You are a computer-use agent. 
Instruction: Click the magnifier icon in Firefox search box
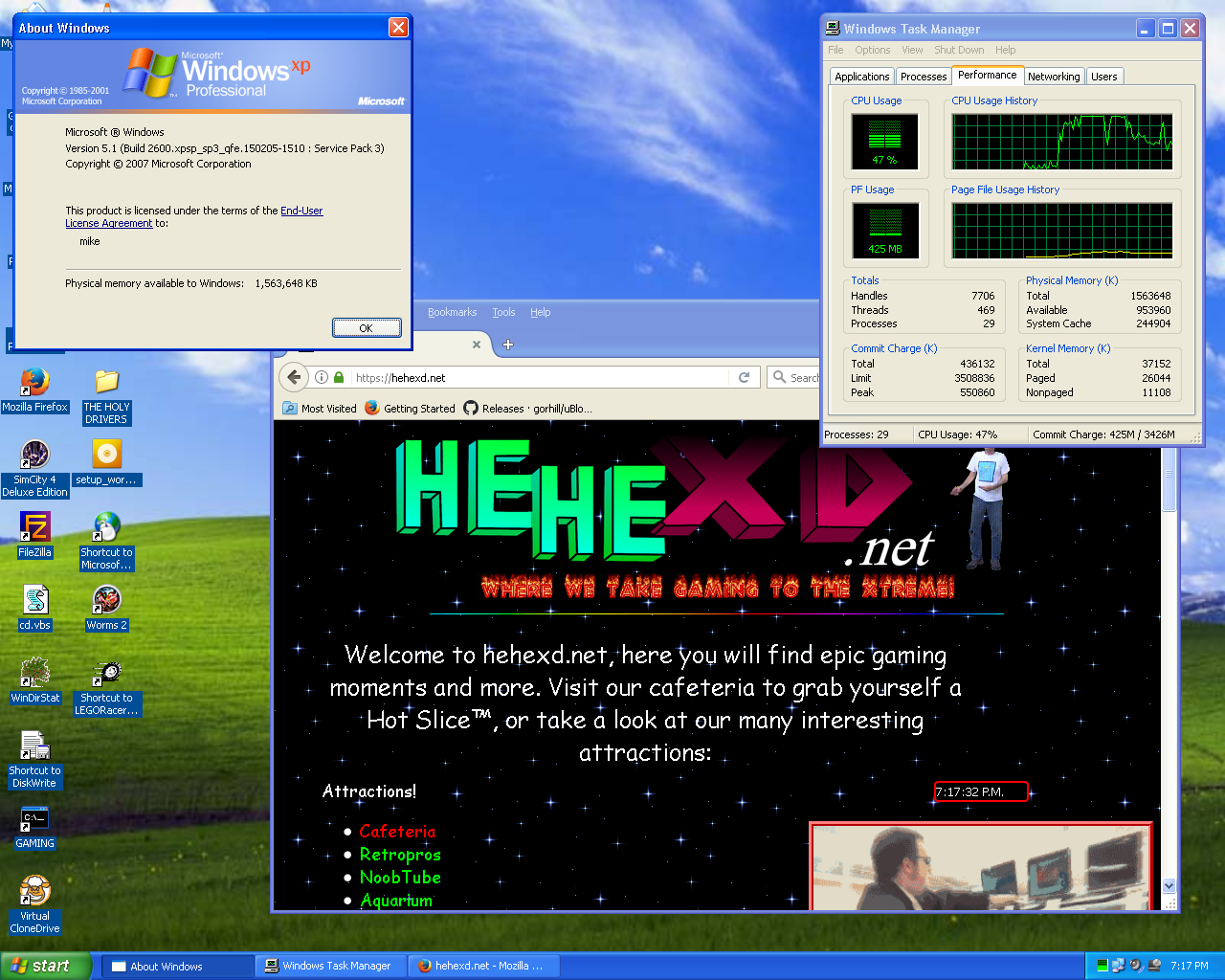click(780, 377)
